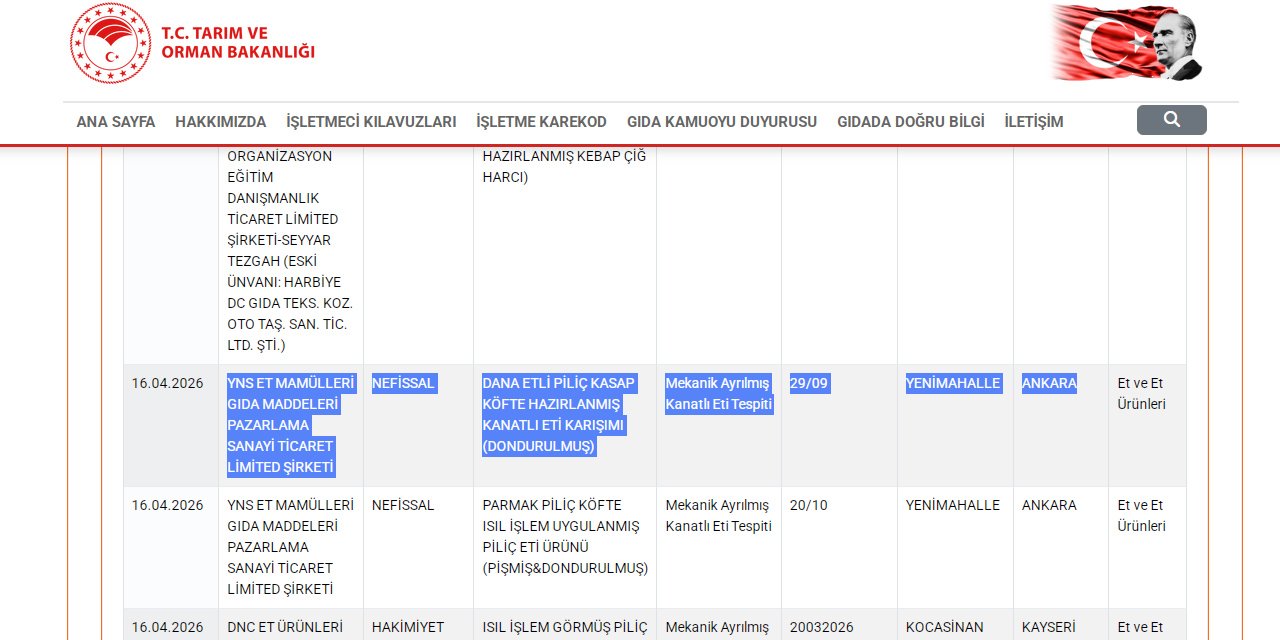Select the PARMAK PİLİÇ KÖFTE product cell
The height and width of the screenshot is (640, 1280).
coord(564,537)
